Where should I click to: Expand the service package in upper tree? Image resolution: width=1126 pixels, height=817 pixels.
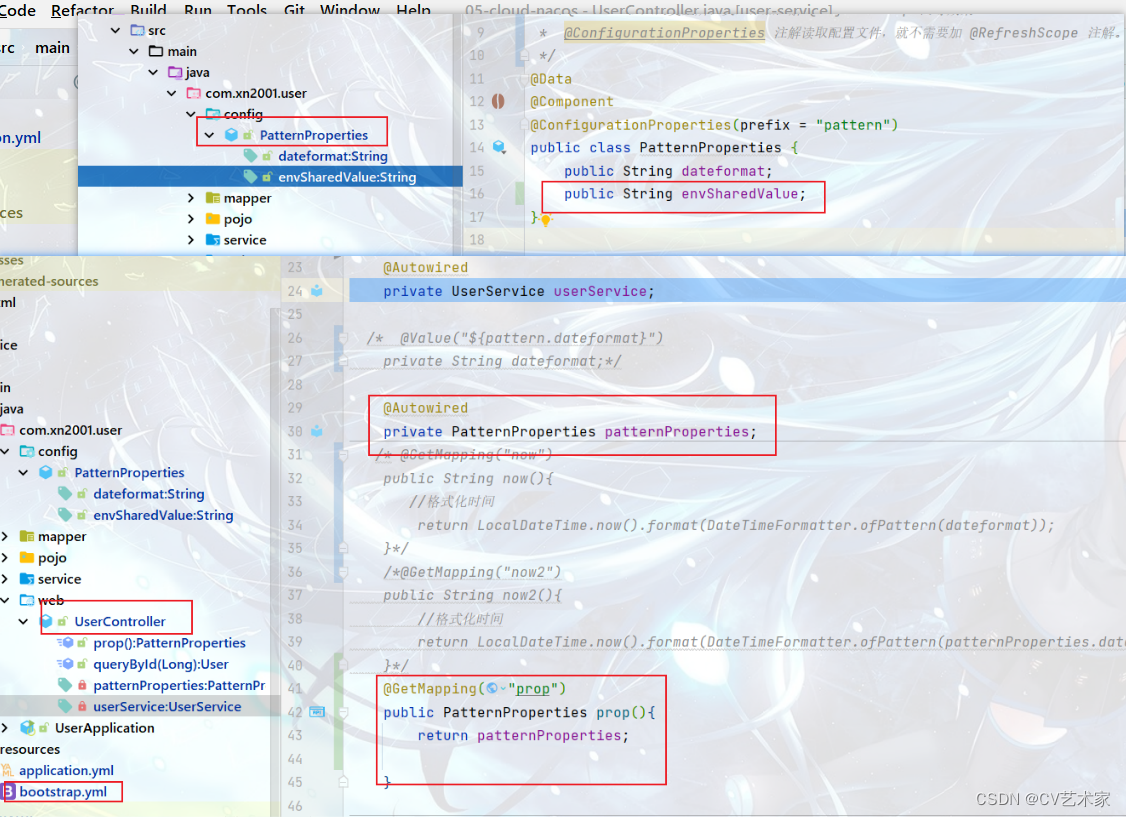tap(190, 239)
